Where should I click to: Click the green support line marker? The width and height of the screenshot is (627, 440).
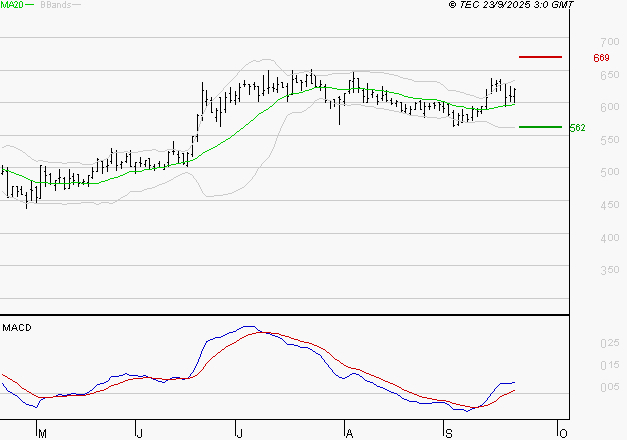[540, 127]
